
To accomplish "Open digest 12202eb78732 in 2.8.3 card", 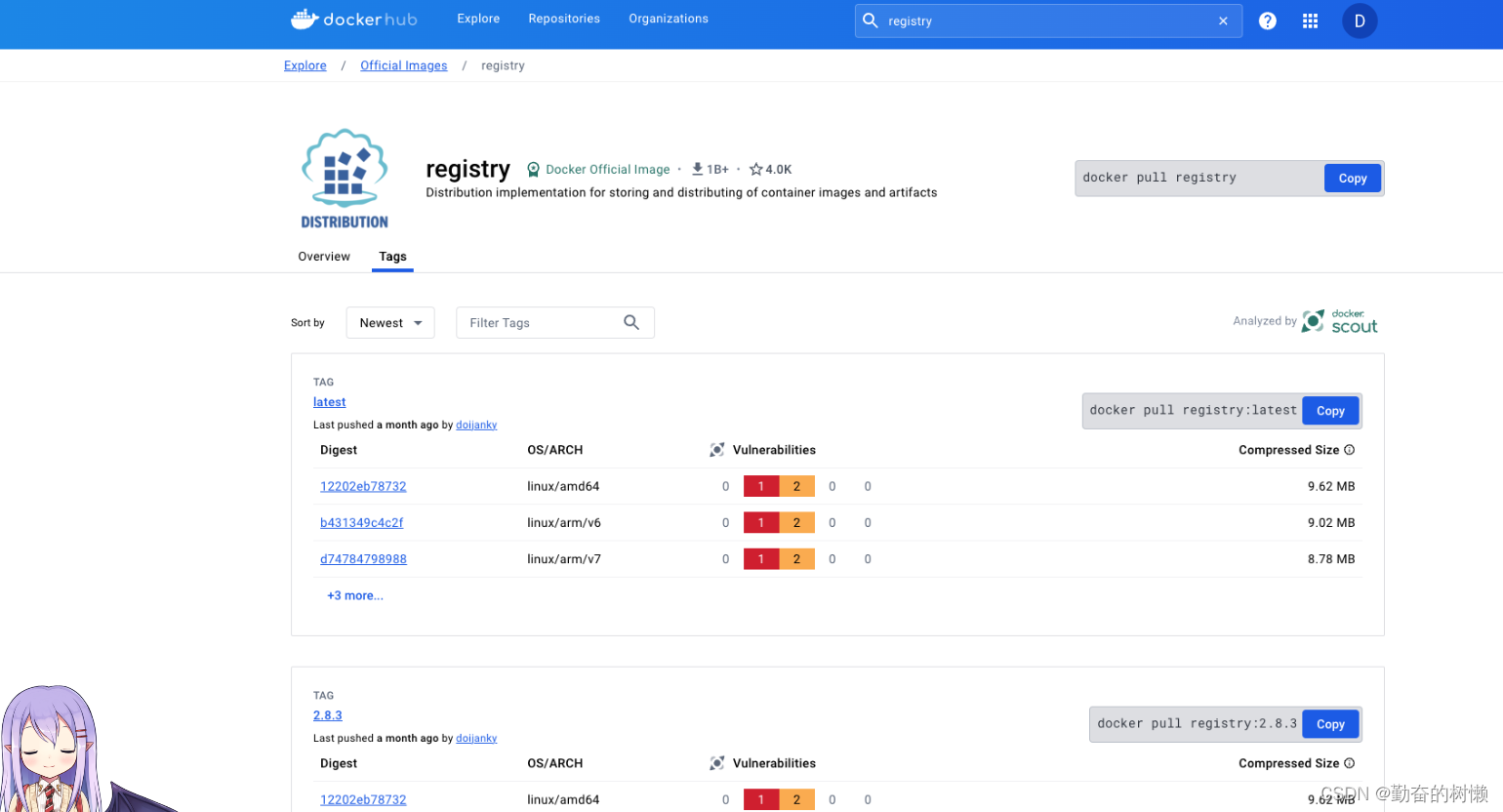I will [363, 799].
